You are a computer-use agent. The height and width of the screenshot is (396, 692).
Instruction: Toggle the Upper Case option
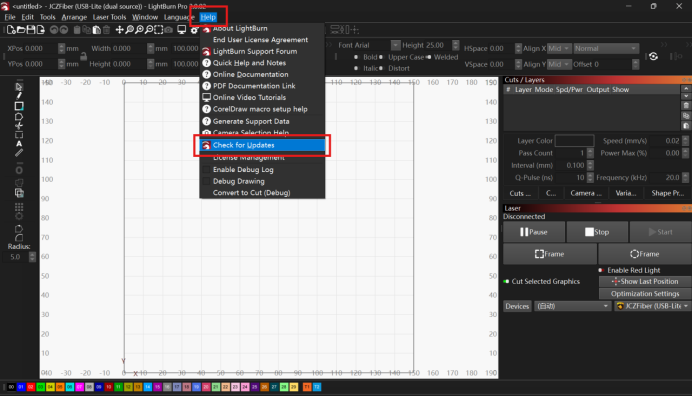(x=381, y=57)
